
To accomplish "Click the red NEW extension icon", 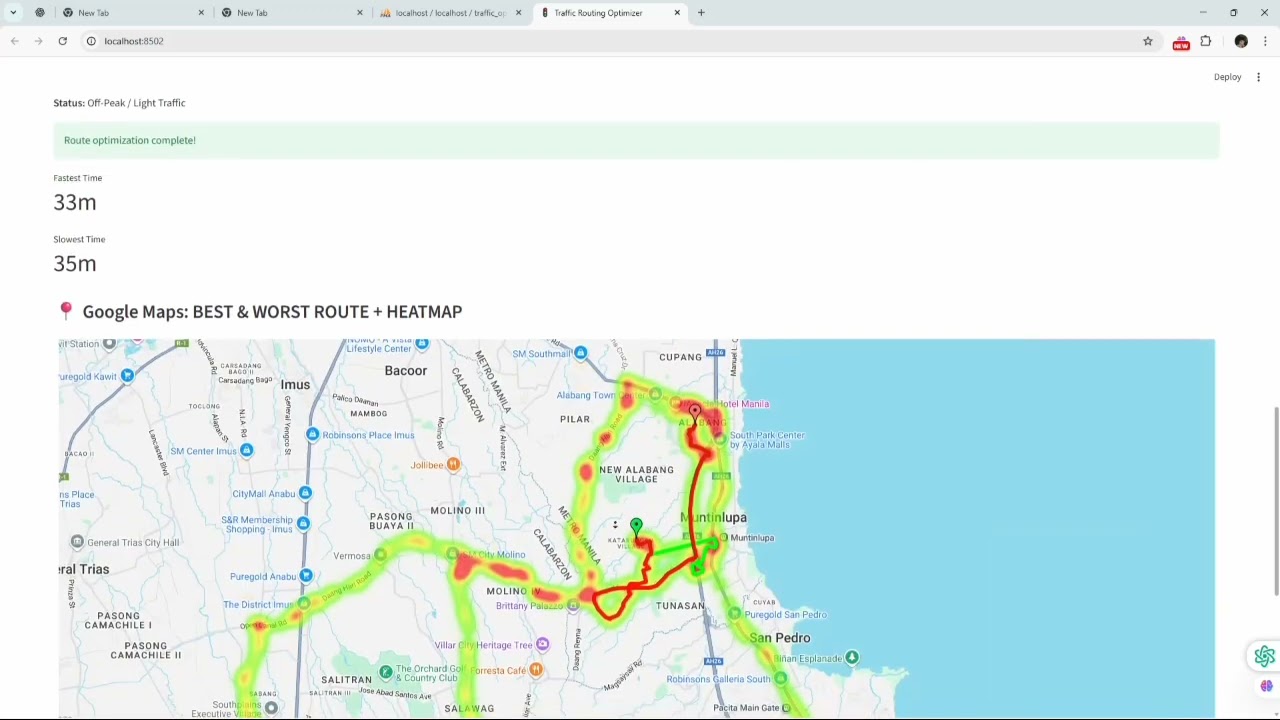I will [1181, 42].
